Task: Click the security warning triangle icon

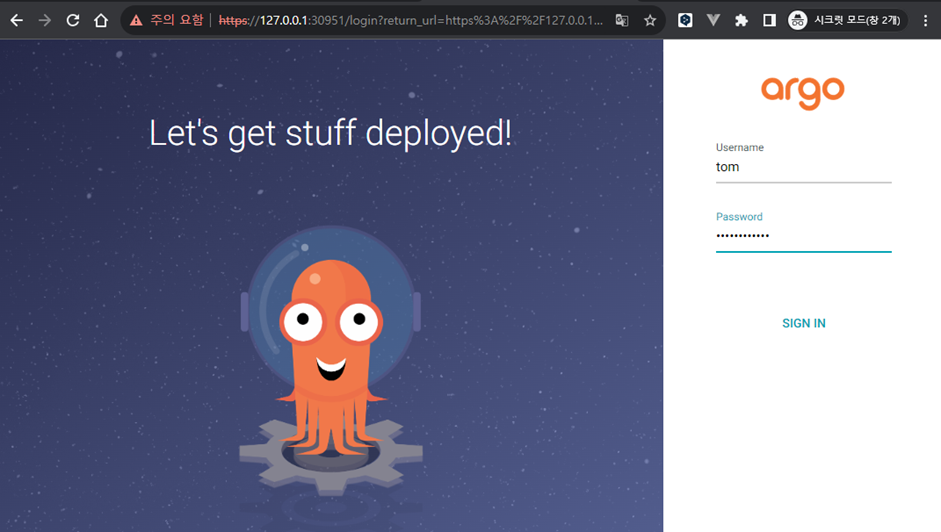Action: tap(136, 20)
